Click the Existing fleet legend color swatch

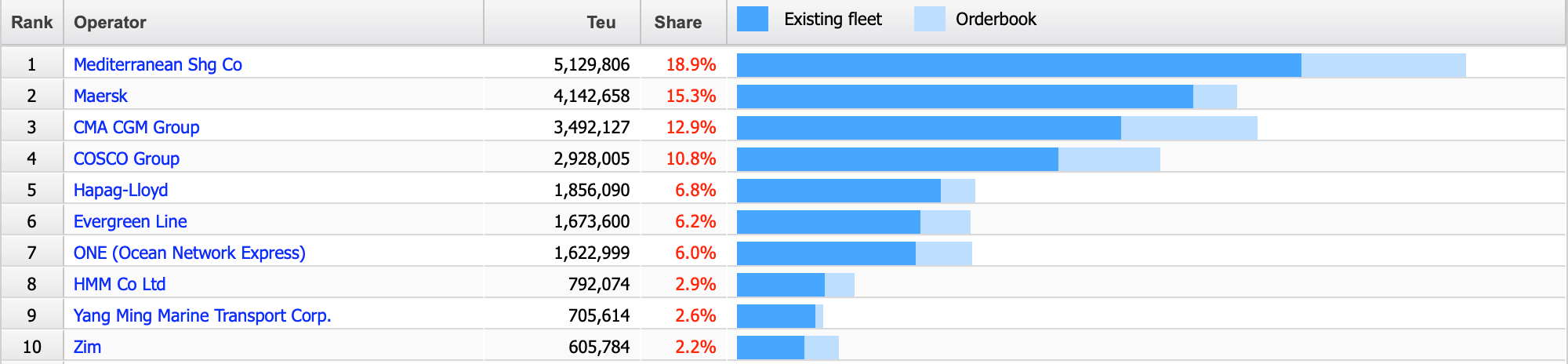pyautogui.click(x=753, y=20)
